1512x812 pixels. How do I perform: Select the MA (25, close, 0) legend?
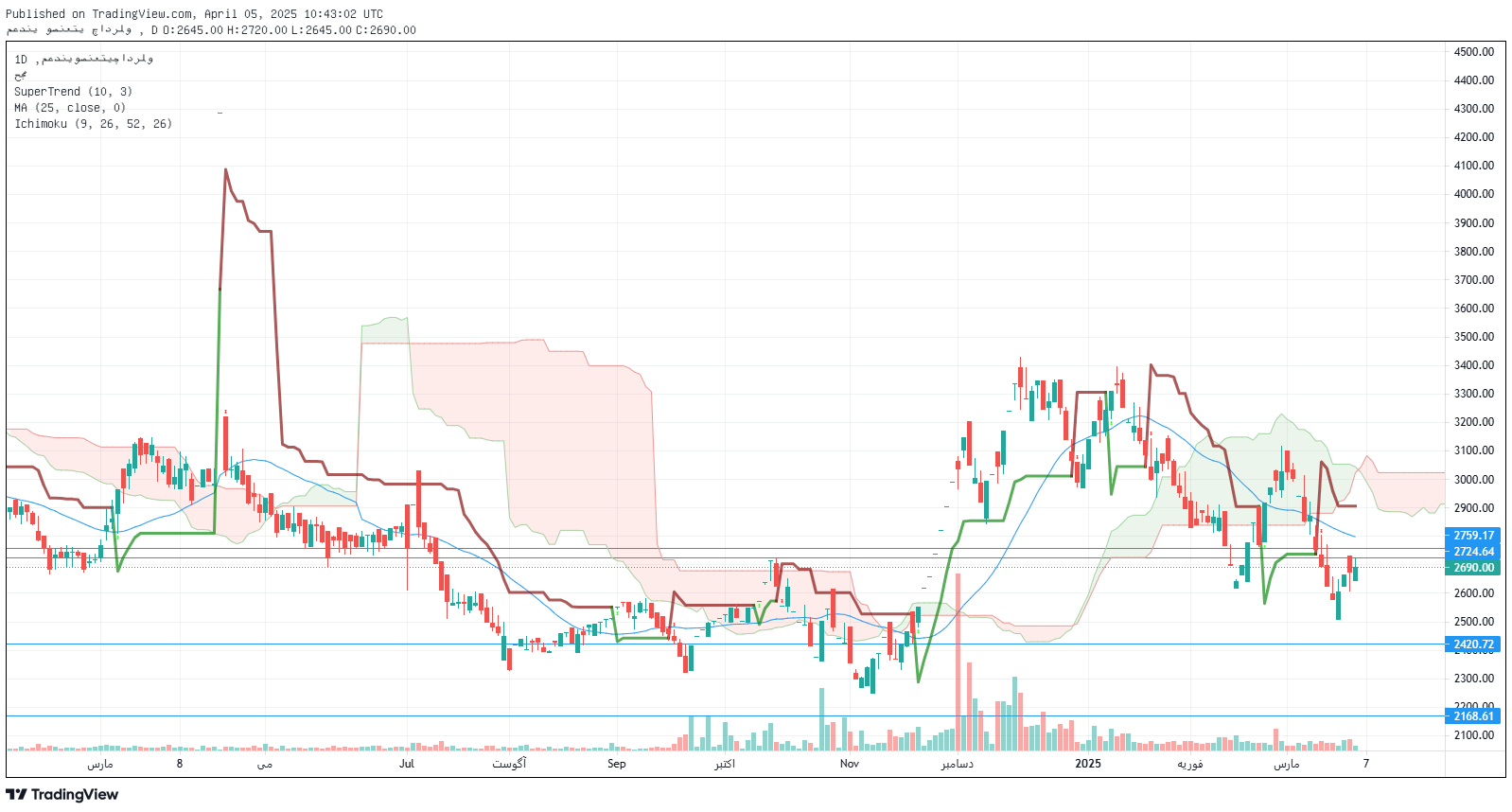(70, 108)
